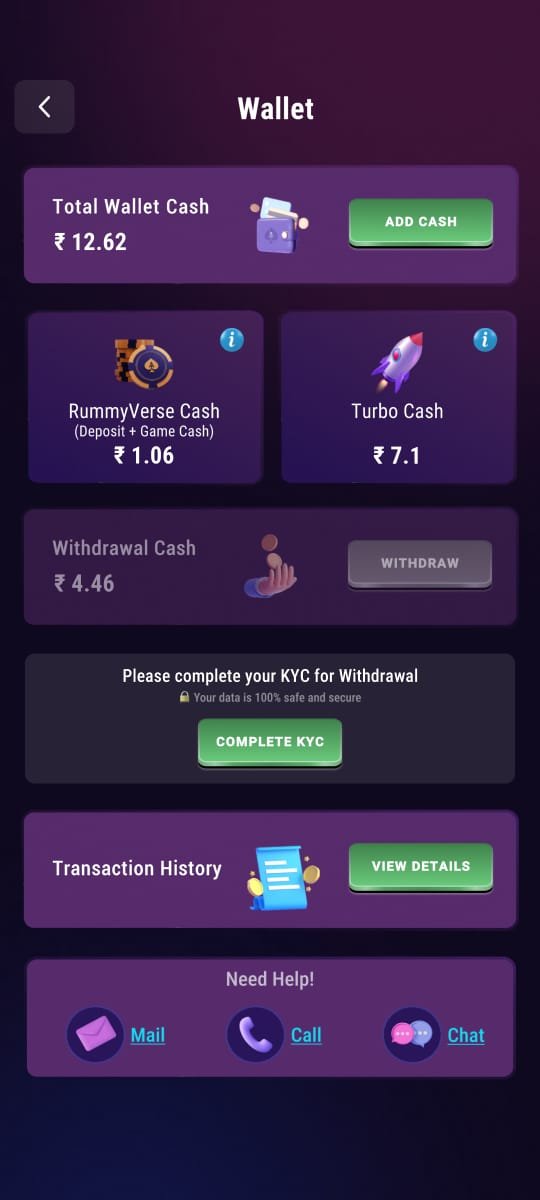
Task: Tap the wallet illustration icon
Action: pos(279,224)
